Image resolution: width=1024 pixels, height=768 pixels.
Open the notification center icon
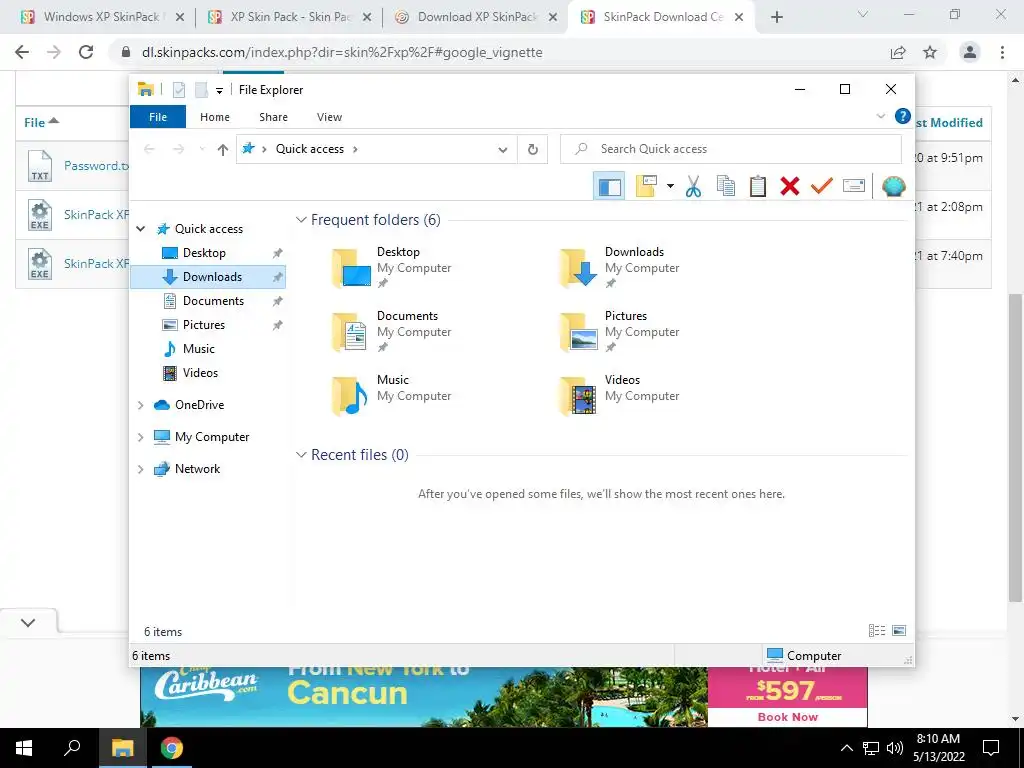(x=991, y=748)
